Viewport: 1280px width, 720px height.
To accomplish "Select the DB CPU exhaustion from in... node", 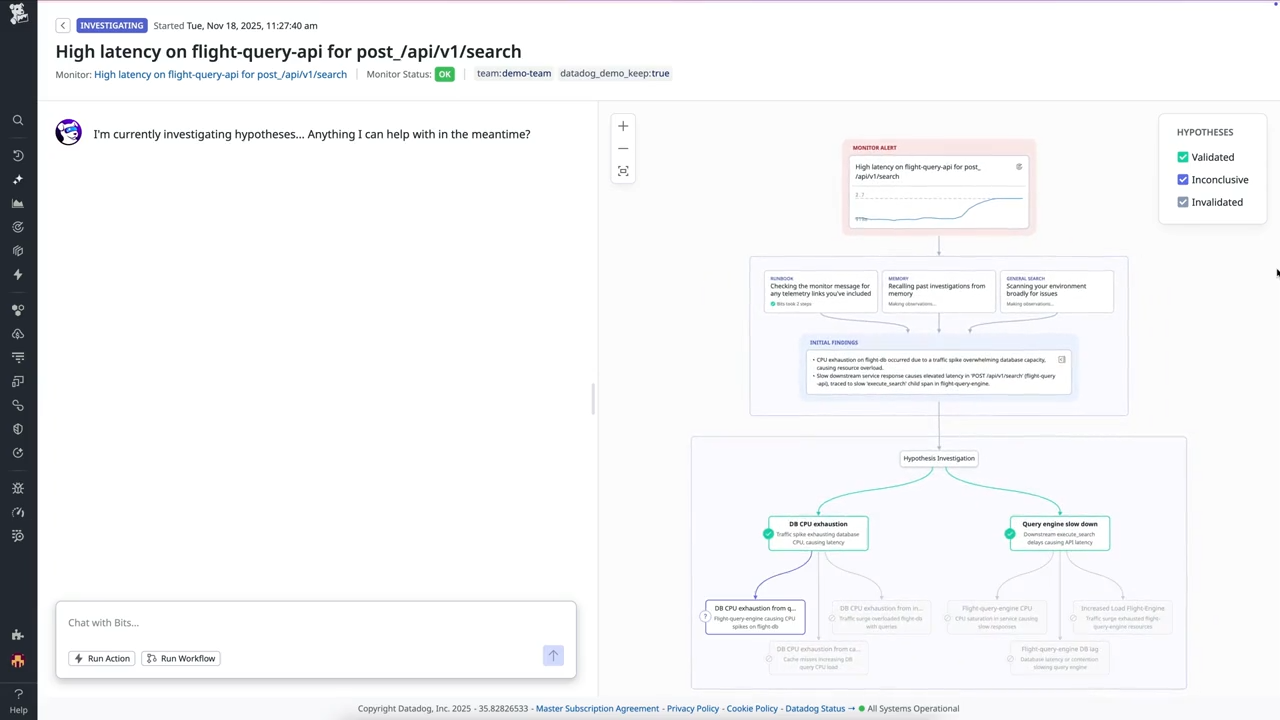I will (x=880, y=617).
